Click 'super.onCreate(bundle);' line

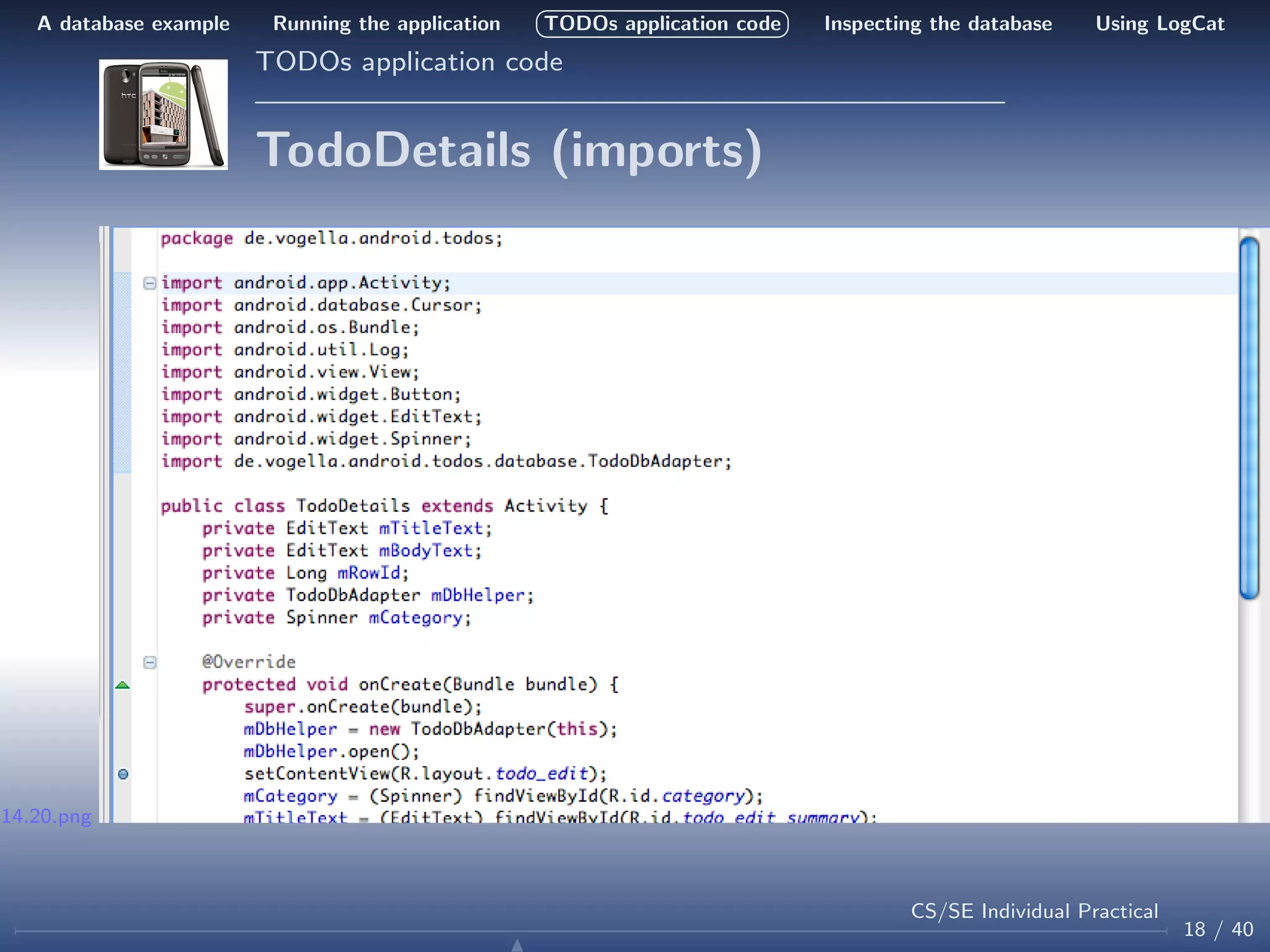point(363,707)
